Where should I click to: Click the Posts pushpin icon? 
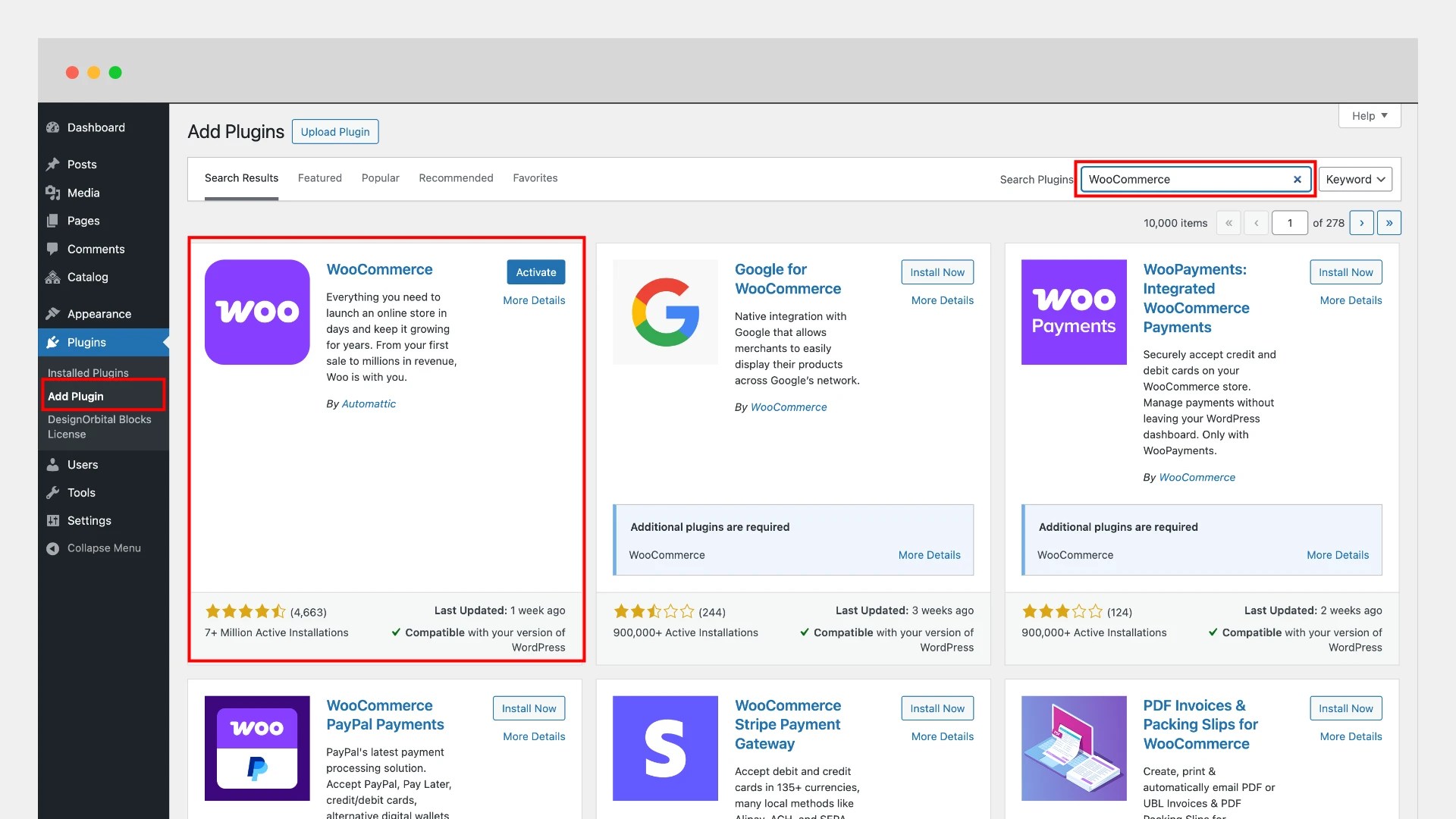(x=52, y=165)
